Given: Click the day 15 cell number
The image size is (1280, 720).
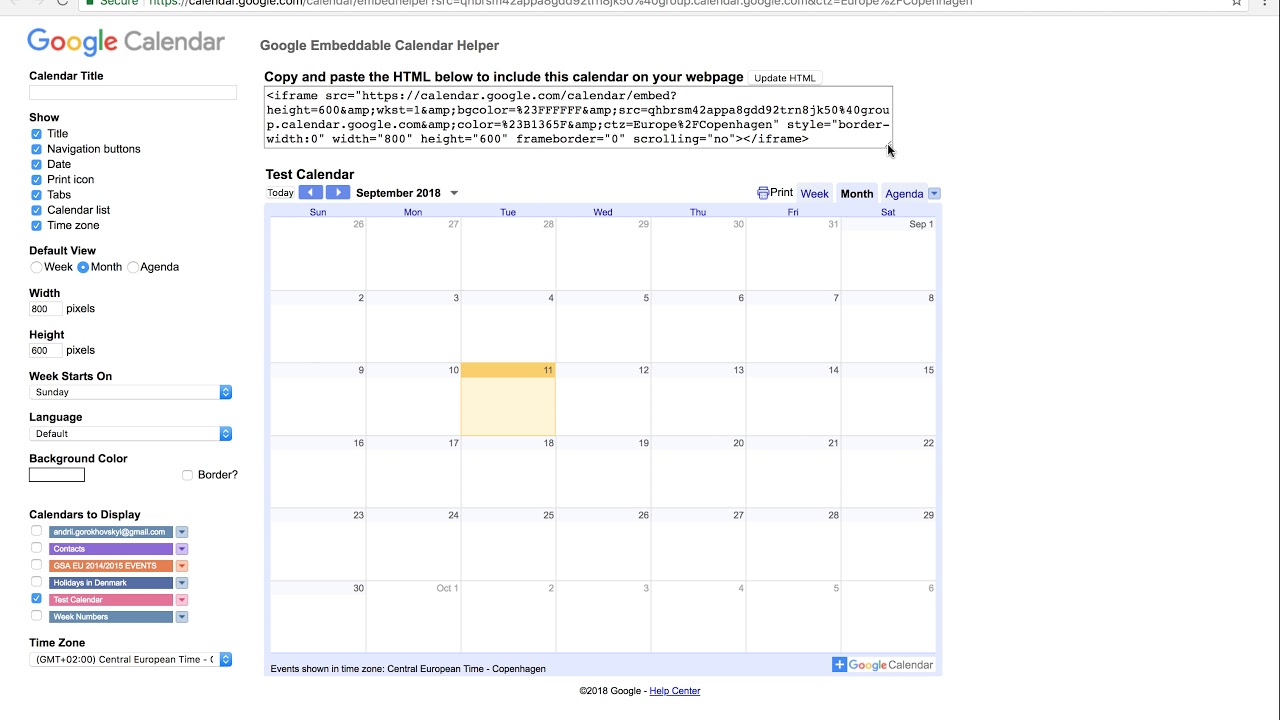Looking at the screenshot, I should (x=928, y=370).
